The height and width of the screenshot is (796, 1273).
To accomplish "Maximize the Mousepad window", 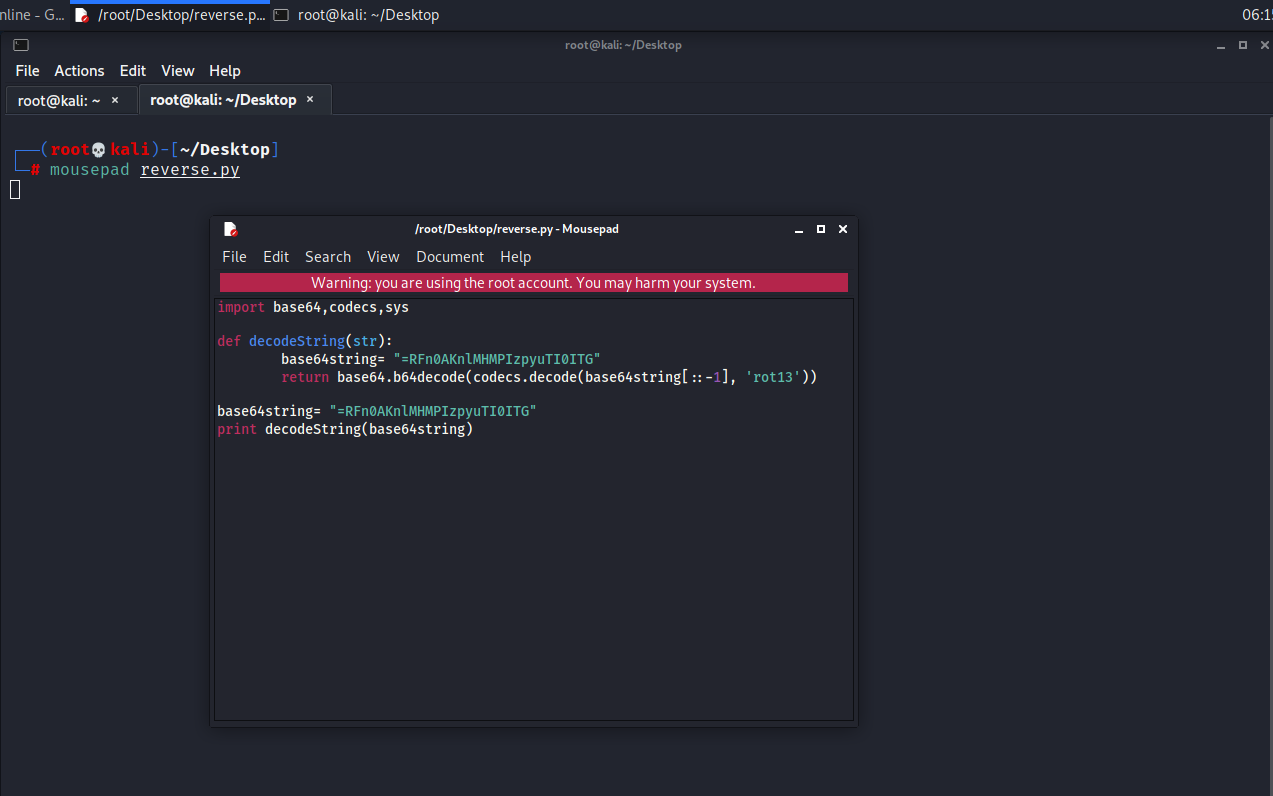I will (821, 229).
